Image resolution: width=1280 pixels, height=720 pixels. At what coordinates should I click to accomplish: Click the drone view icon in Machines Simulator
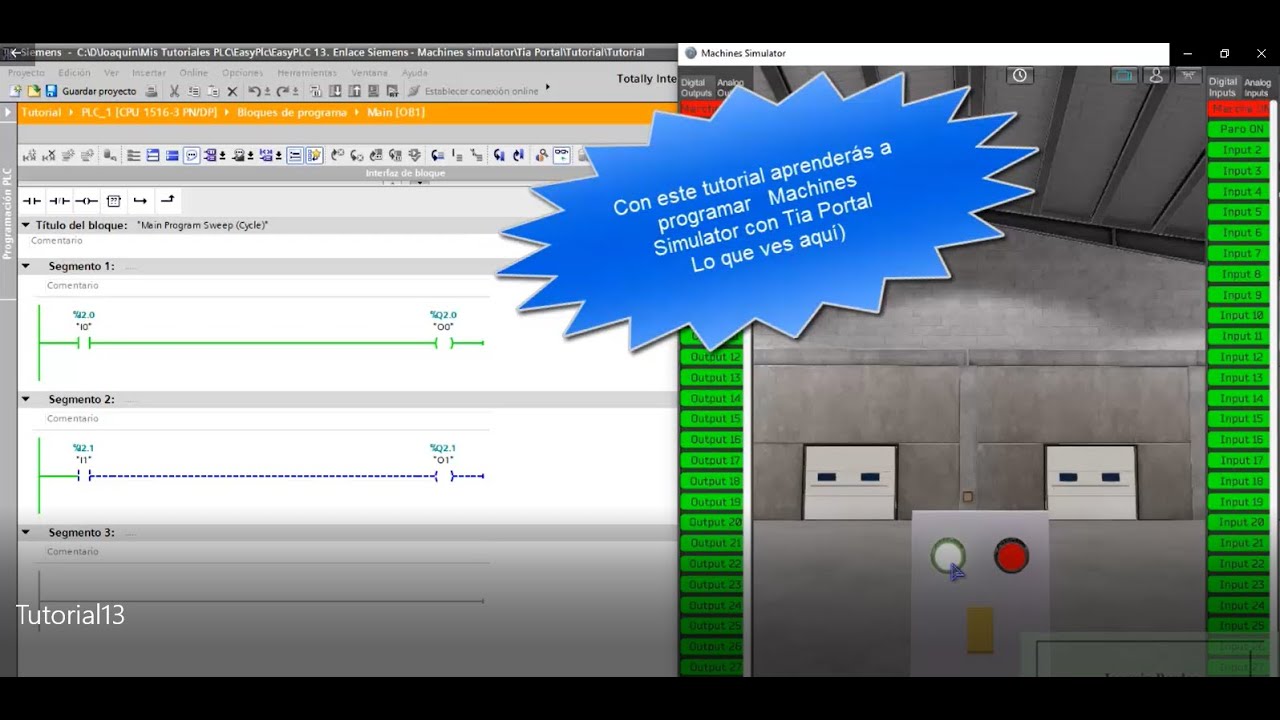(1188, 75)
